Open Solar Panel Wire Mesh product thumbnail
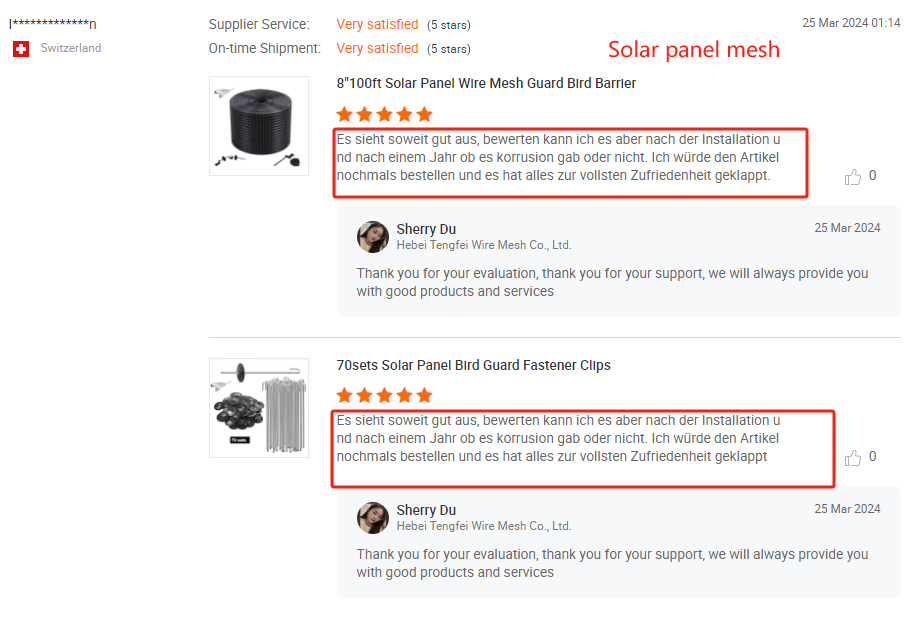 [x=259, y=126]
